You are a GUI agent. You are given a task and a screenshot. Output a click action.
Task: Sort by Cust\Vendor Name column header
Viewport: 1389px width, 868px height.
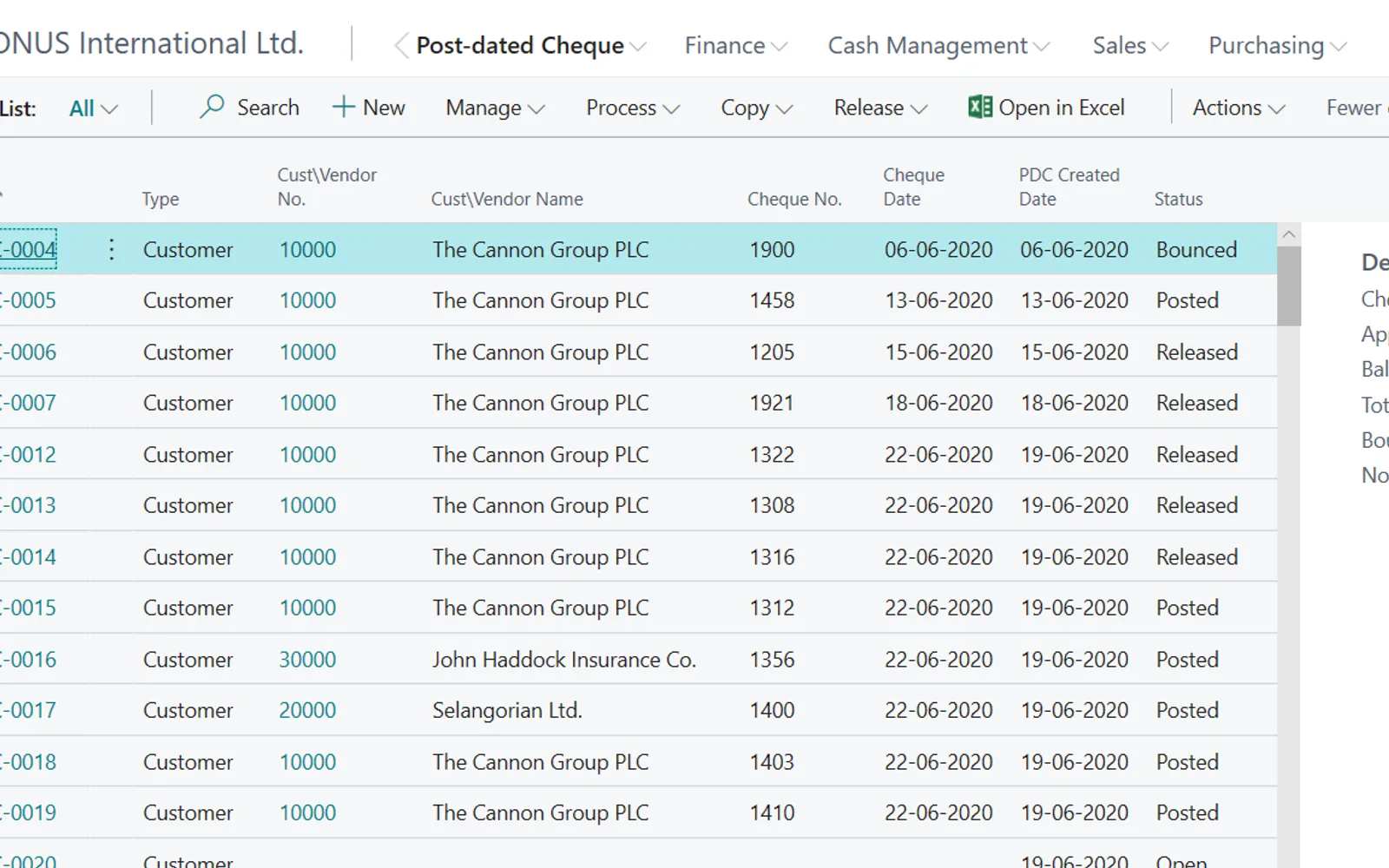pos(507,199)
